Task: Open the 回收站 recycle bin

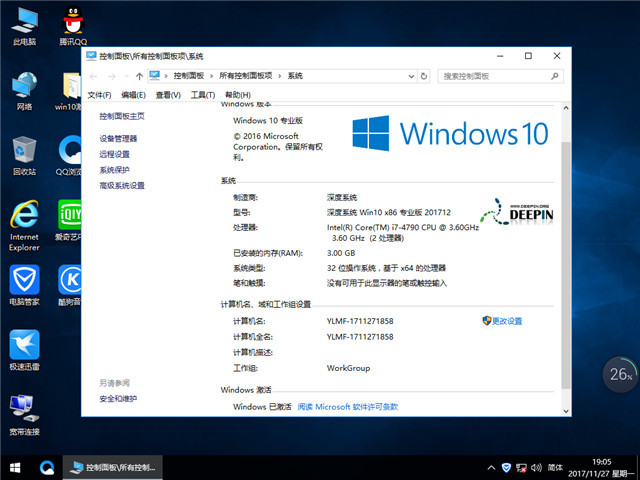Action: point(24,156)
